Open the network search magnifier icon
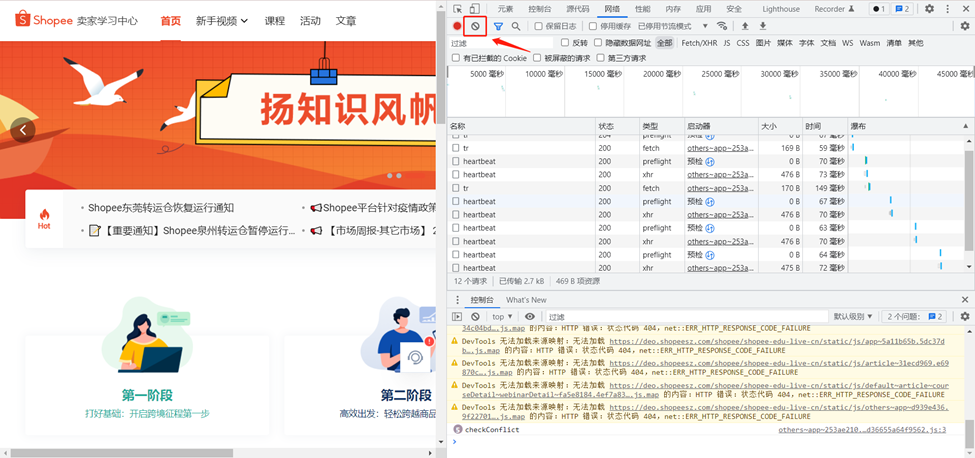 coord(515,26)
